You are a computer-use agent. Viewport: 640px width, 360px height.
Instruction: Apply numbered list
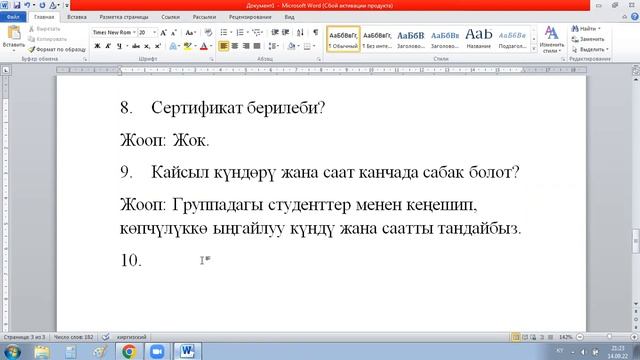(240, 32)
